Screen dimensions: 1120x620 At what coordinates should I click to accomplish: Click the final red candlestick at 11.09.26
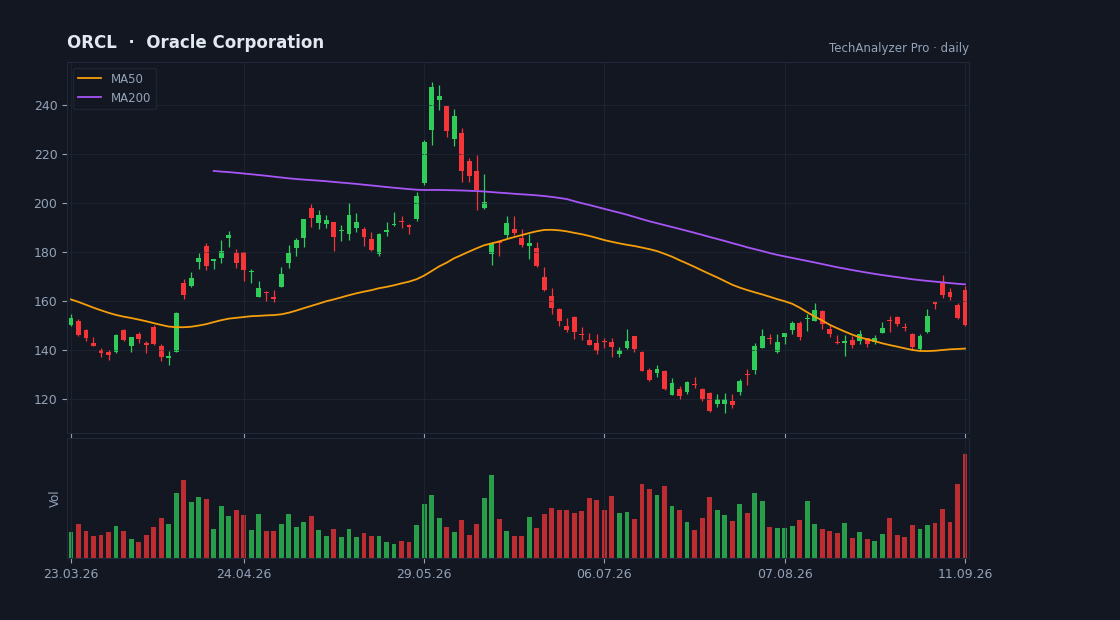click(965, 307)
